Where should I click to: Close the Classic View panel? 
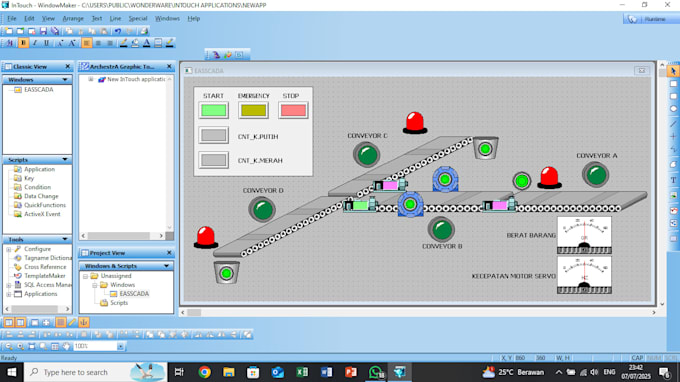pos(68,66)
